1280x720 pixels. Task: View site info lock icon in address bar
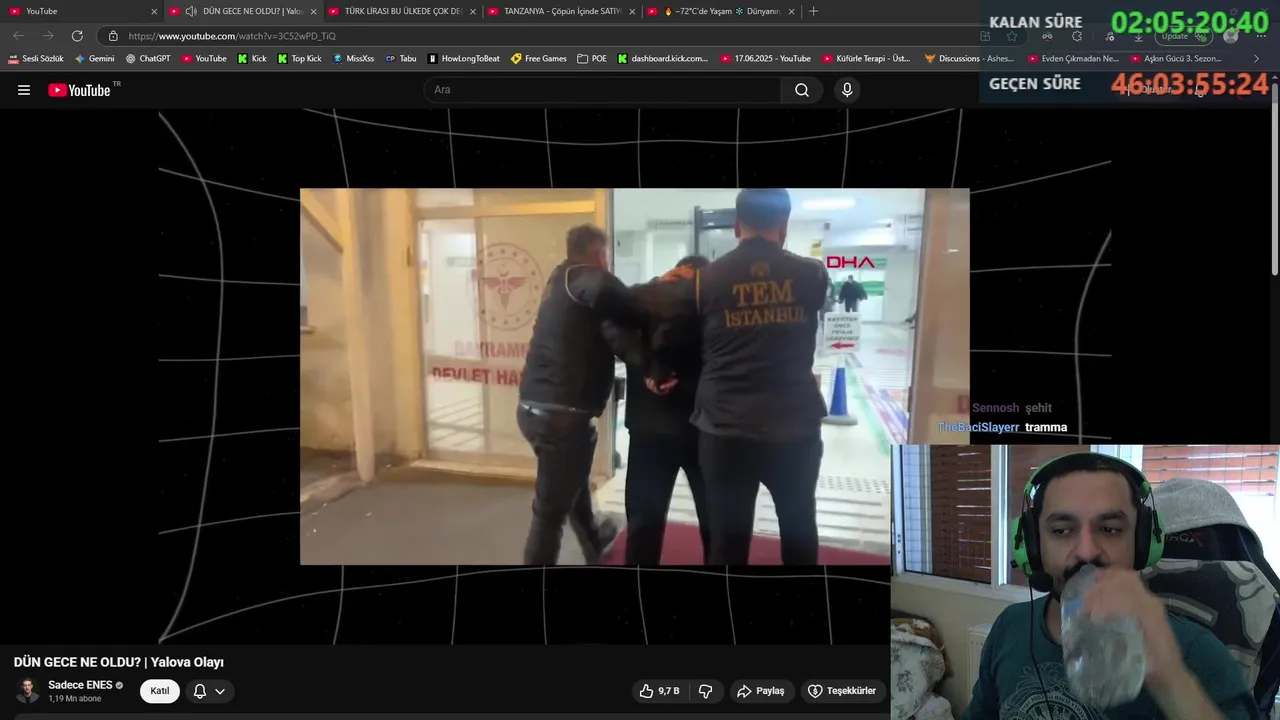tap(113, 36)
